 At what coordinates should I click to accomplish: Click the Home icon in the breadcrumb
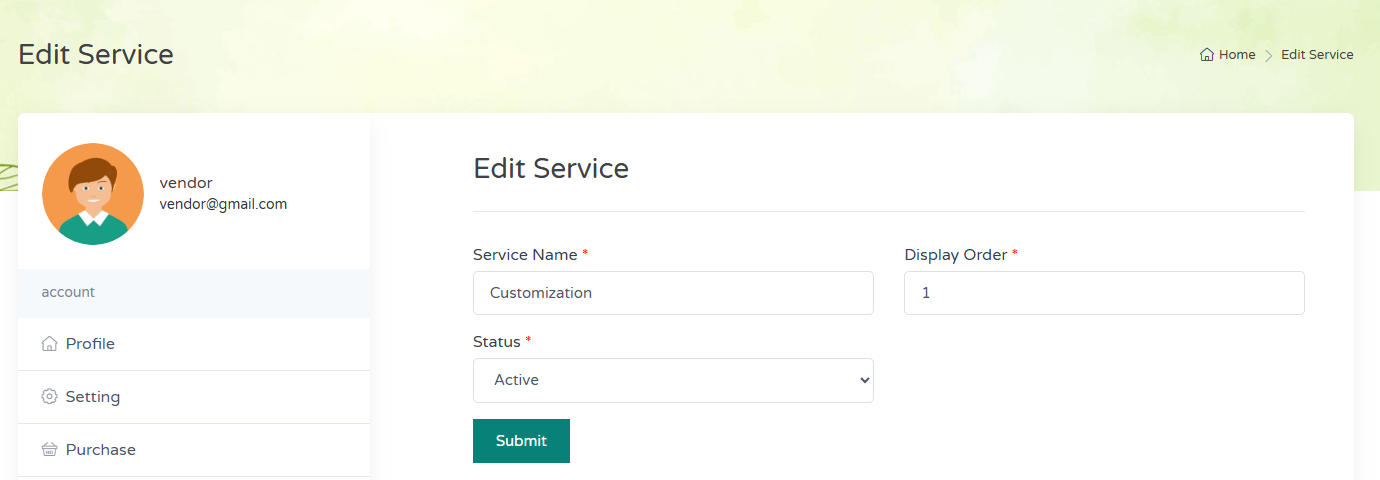coord(1207,55)
